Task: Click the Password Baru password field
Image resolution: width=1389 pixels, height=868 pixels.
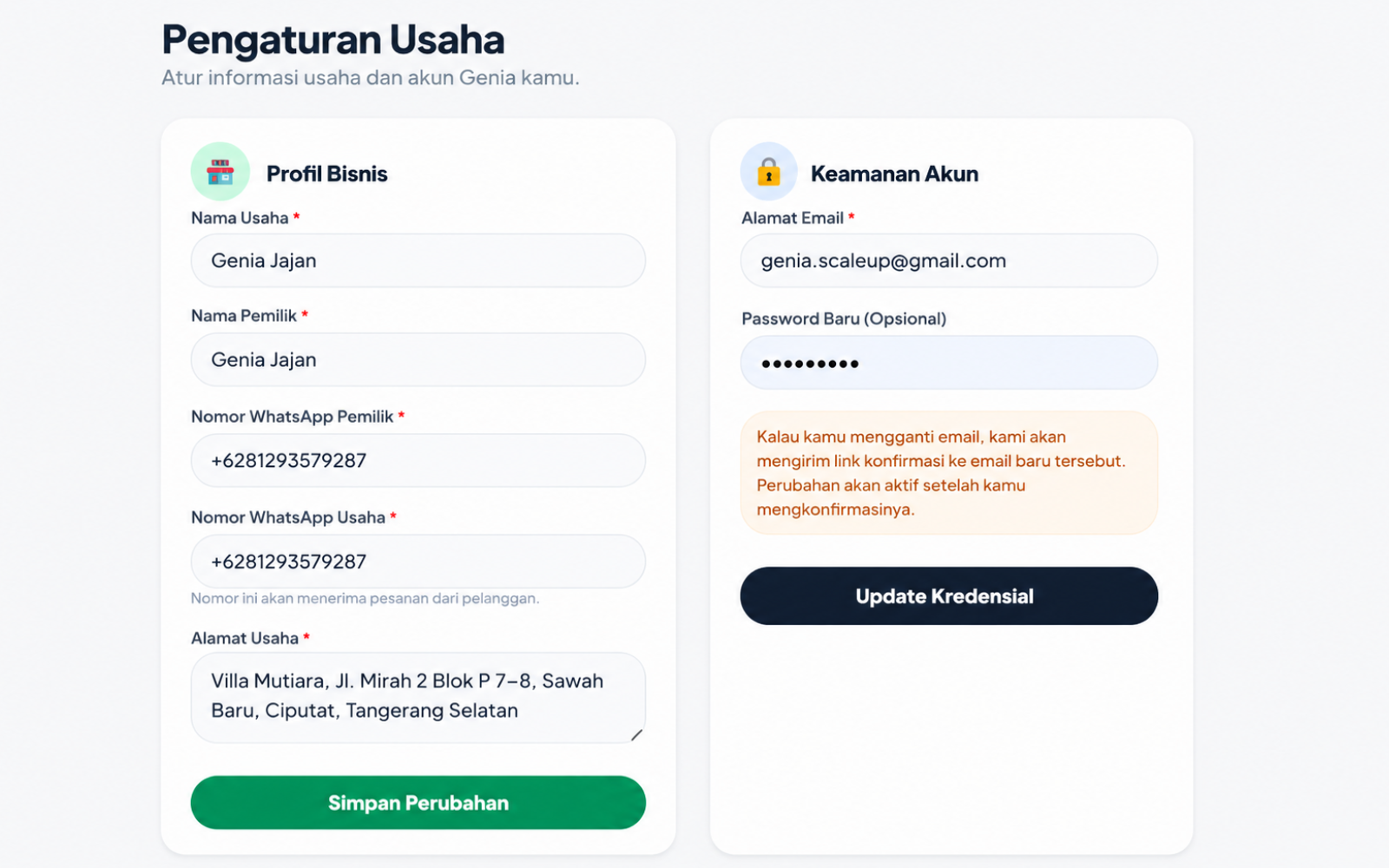Action: click(949, 363)
